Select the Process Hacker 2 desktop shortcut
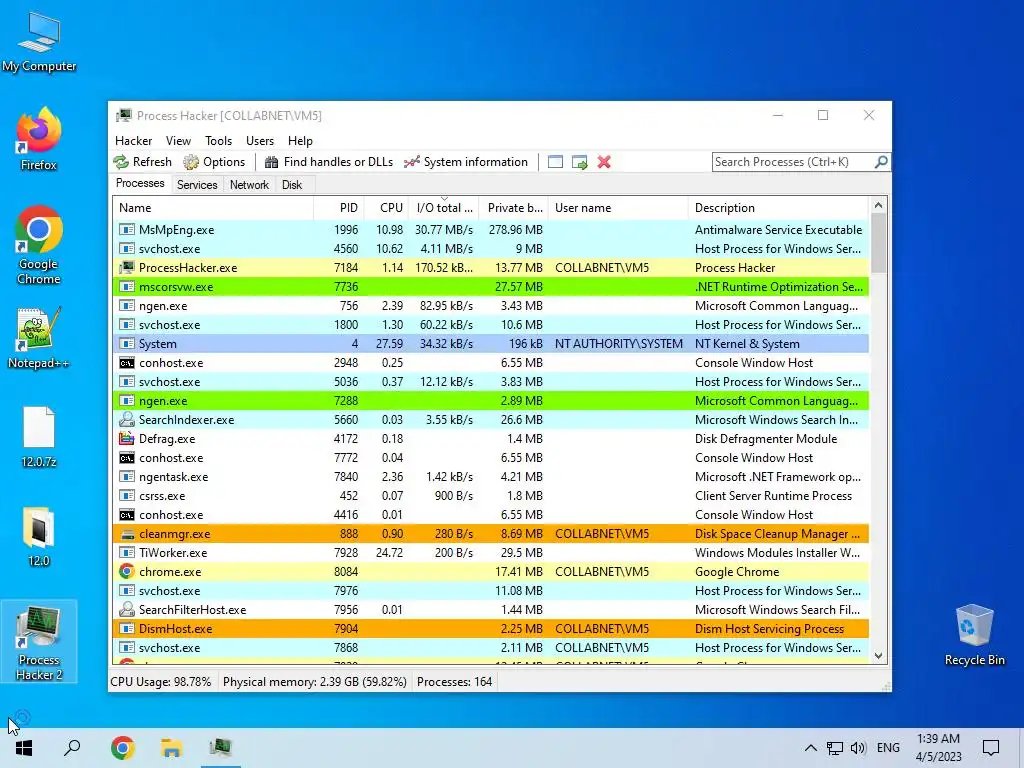The height and width of the screenshot is (768, 1024). click(x=39, y=641)
